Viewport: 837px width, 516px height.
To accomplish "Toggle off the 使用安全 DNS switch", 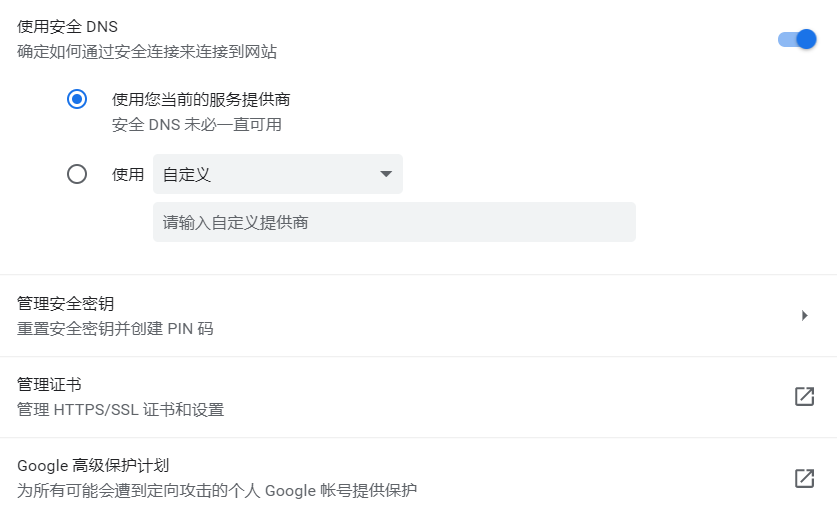I will (x=798, y=39).
